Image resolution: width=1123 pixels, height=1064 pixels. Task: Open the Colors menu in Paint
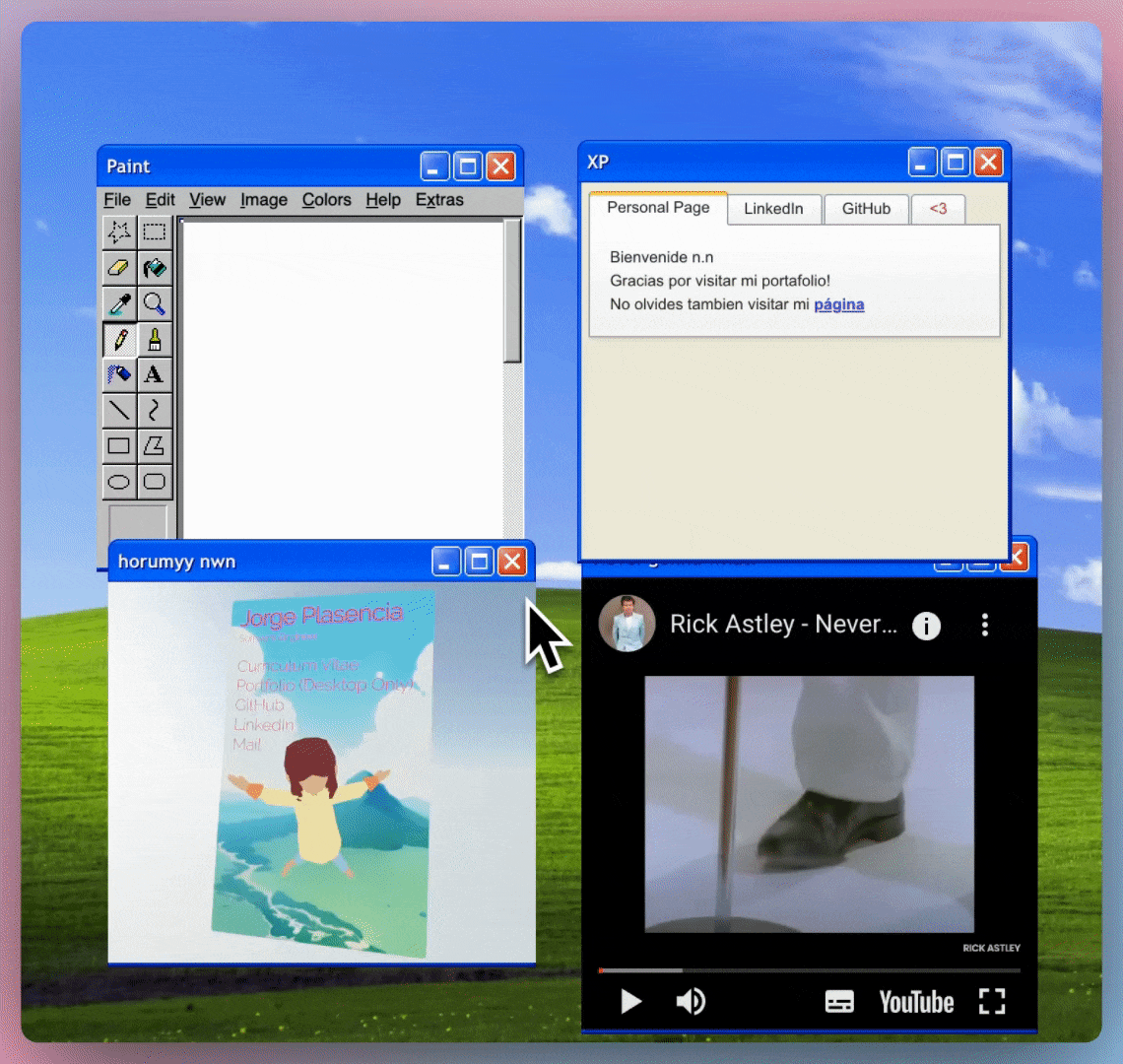[326, 200]
